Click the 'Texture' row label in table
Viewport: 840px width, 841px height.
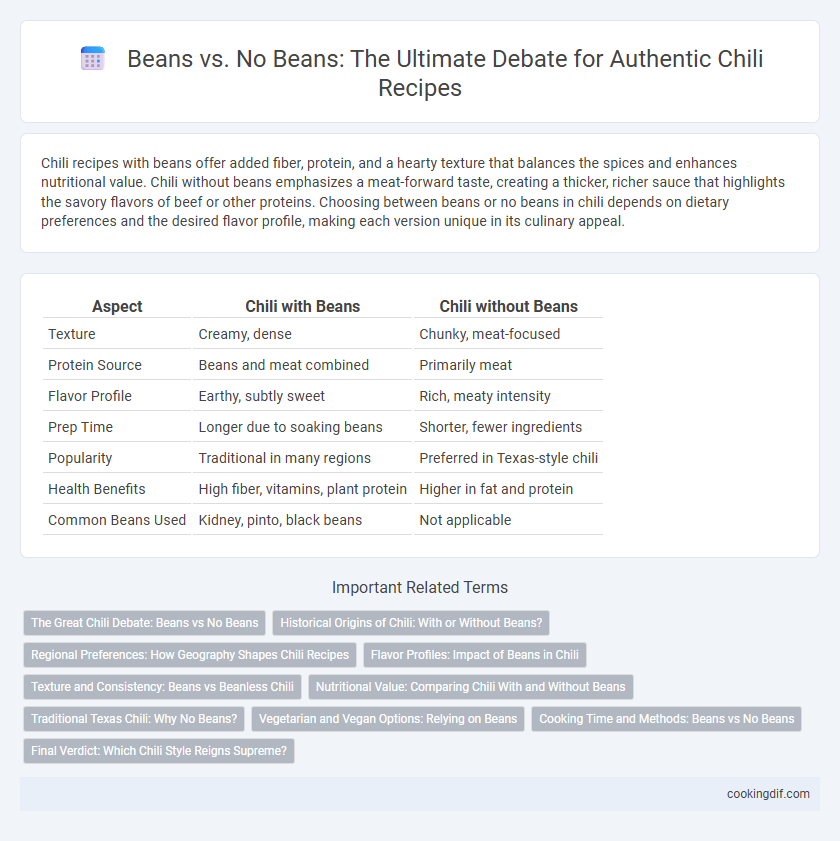(x=72, y=334)
